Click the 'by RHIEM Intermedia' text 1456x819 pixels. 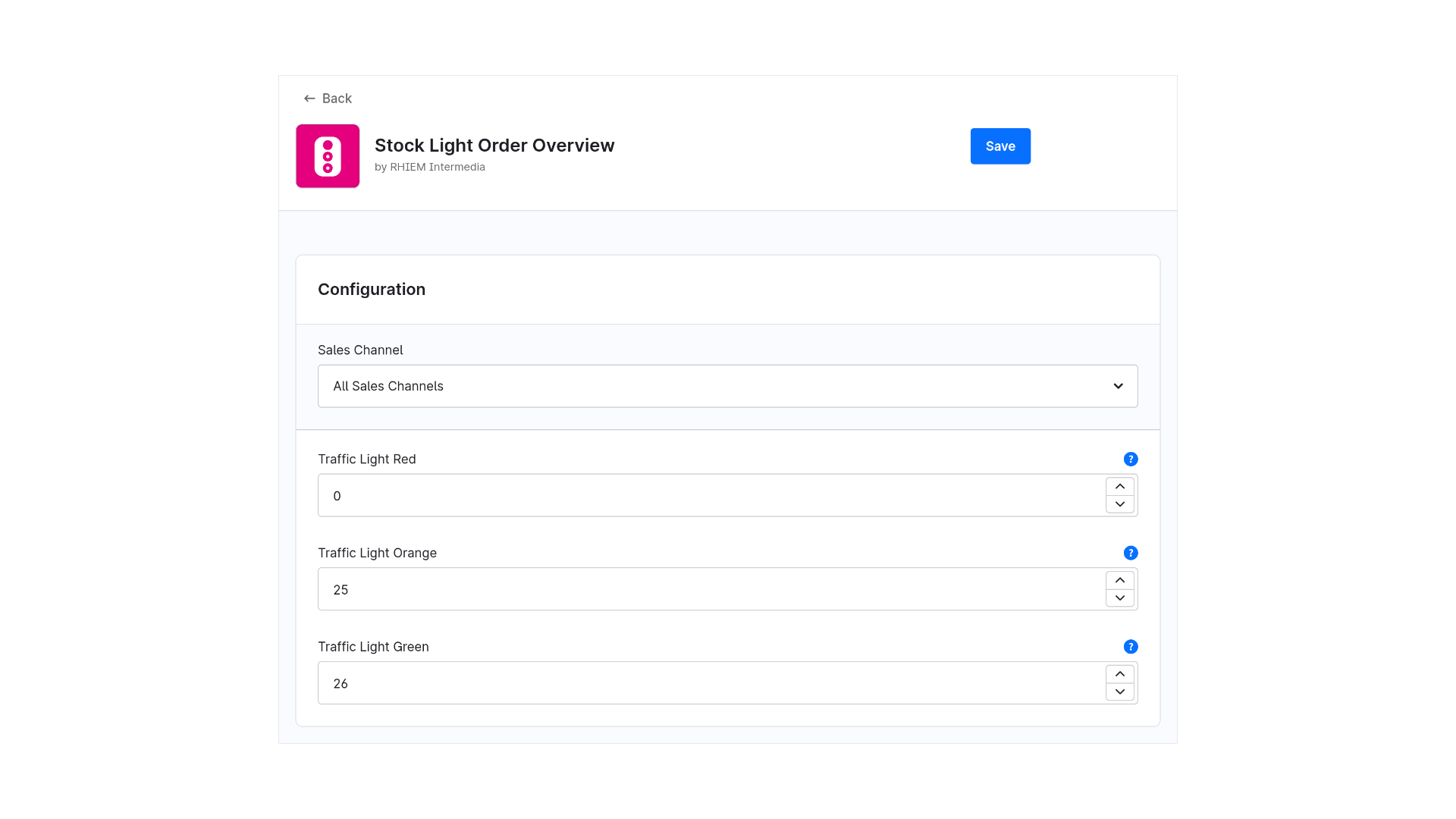[x=430, y=167]
